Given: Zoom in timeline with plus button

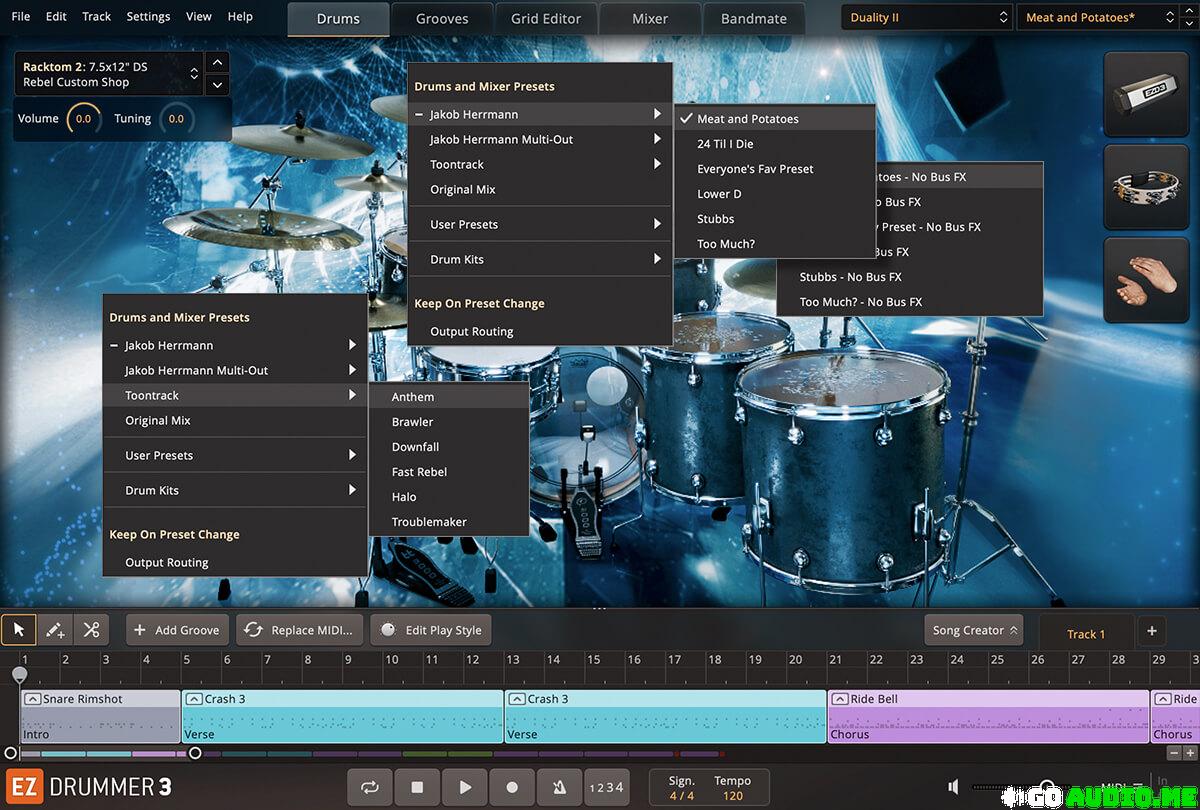Looking at the screenshot, I should click(1189, 753).
